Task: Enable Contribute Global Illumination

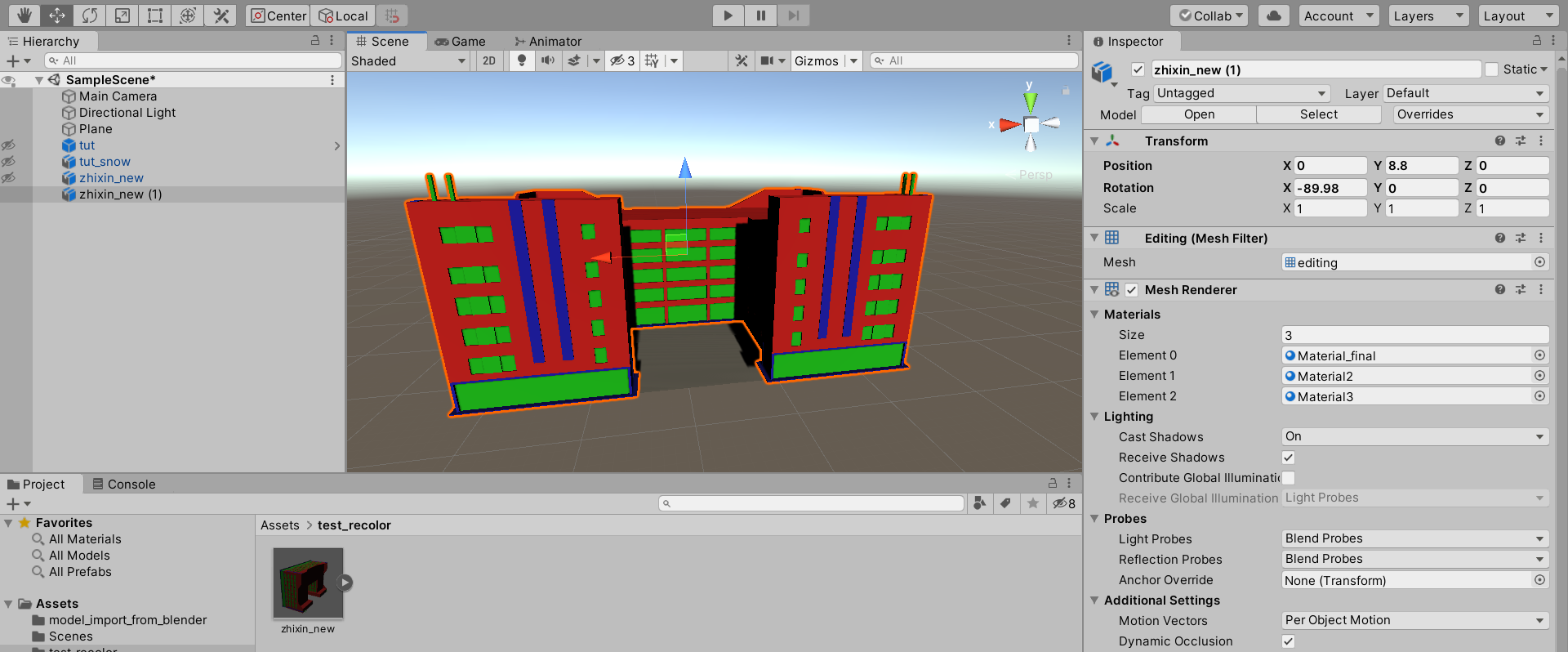Action: coord(1288,478)
